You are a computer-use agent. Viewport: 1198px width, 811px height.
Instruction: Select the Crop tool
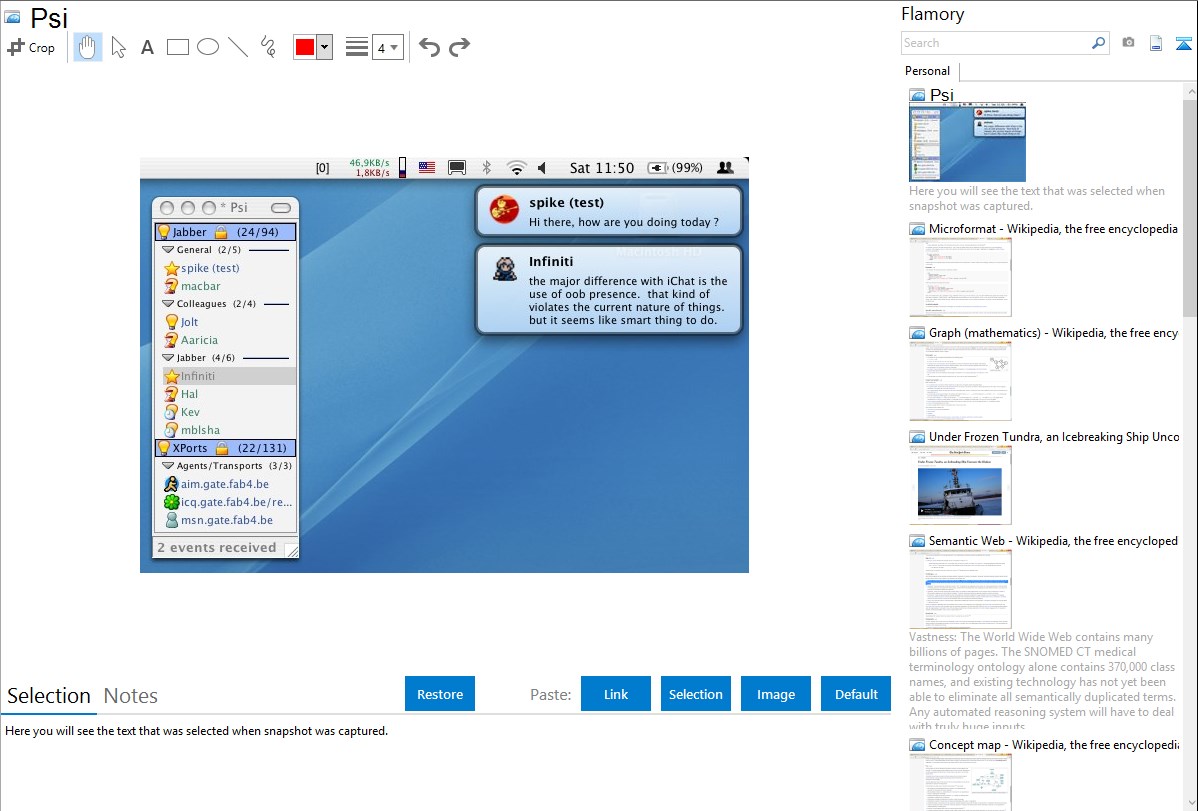(31, 47)
